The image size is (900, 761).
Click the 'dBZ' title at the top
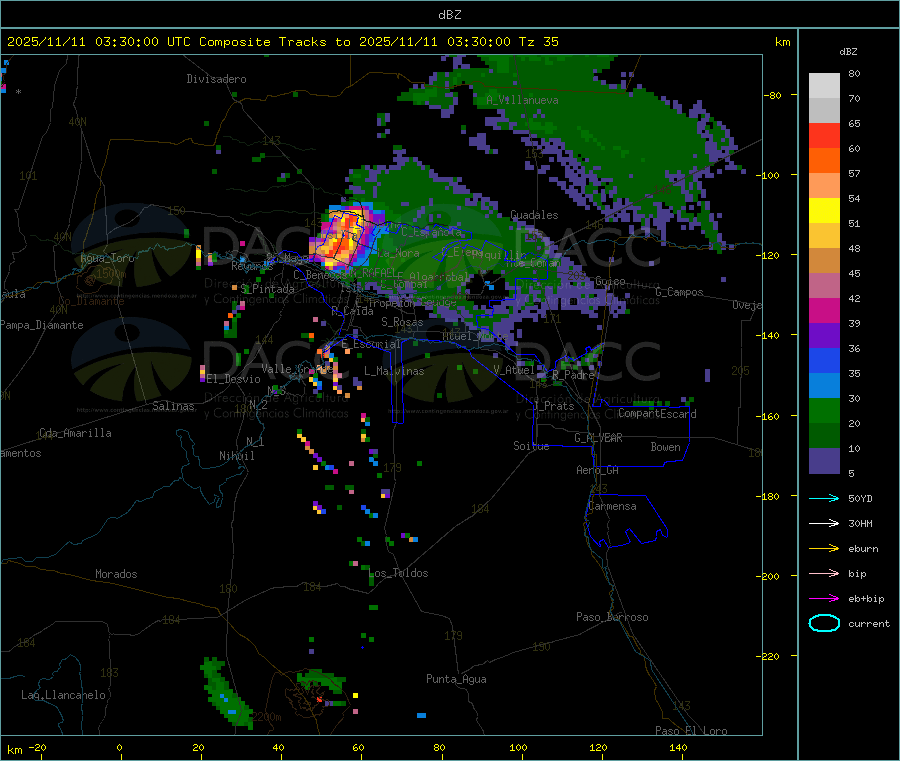(449, 15)
